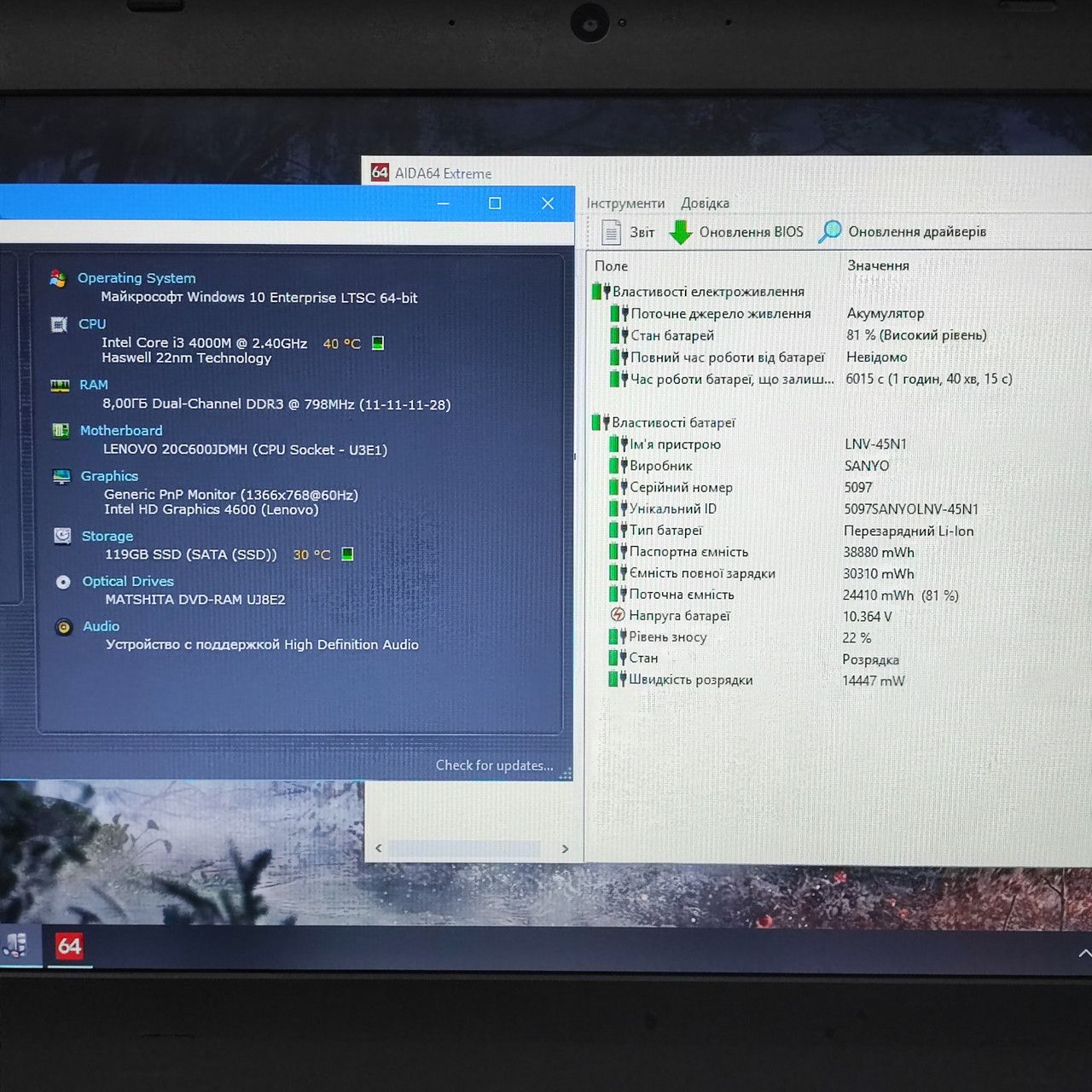Click the text 'LENOVO 20C600JDMH (CPU Socket - U3E1)'

coord(246,450)
